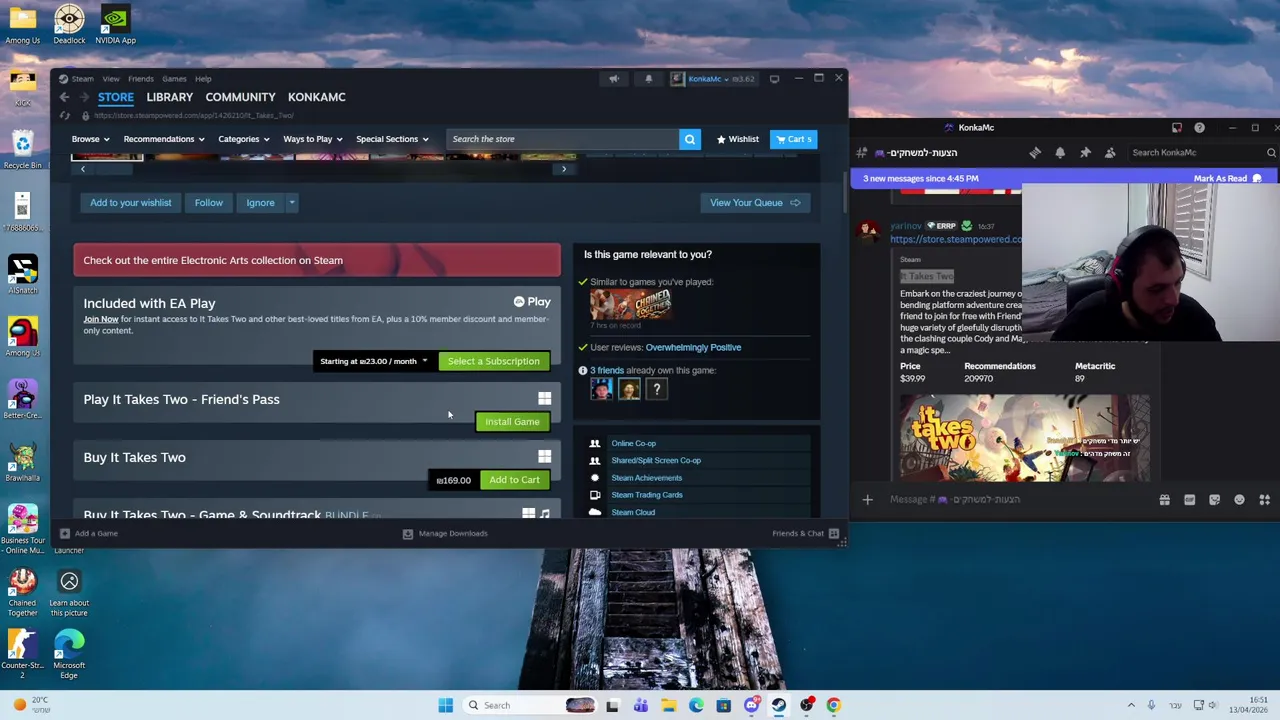Click Install Game for Friend's Pass
1280x720 pixels.
tap(512, 422)
